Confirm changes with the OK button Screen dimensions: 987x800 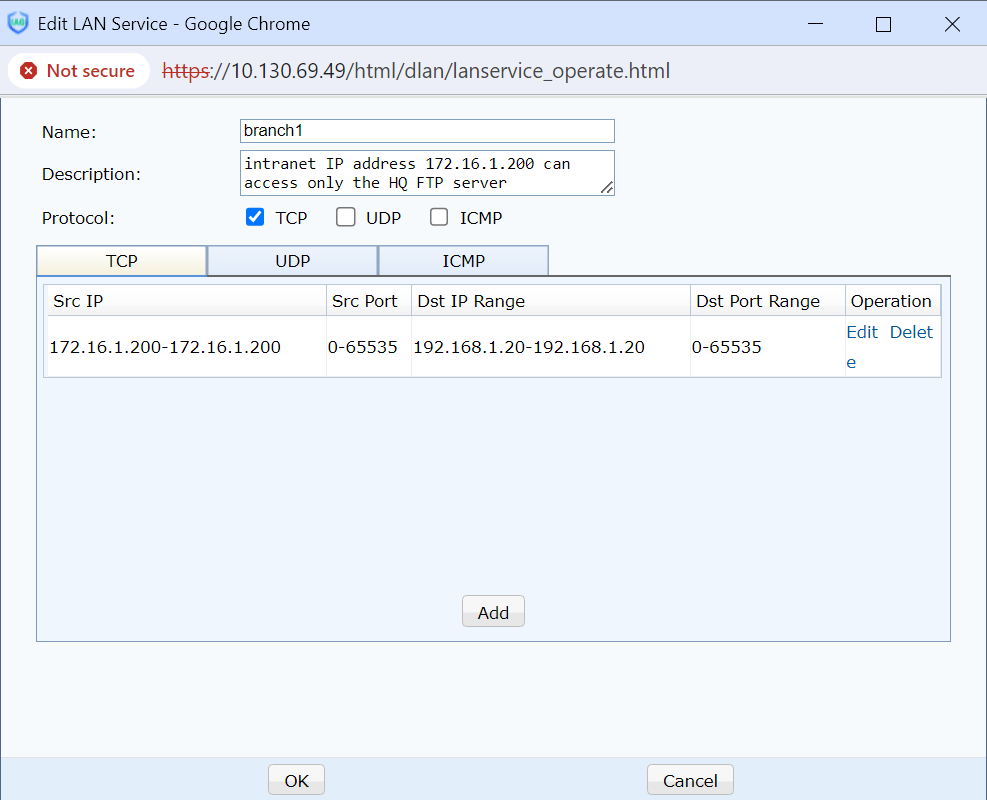pos(296,780)
